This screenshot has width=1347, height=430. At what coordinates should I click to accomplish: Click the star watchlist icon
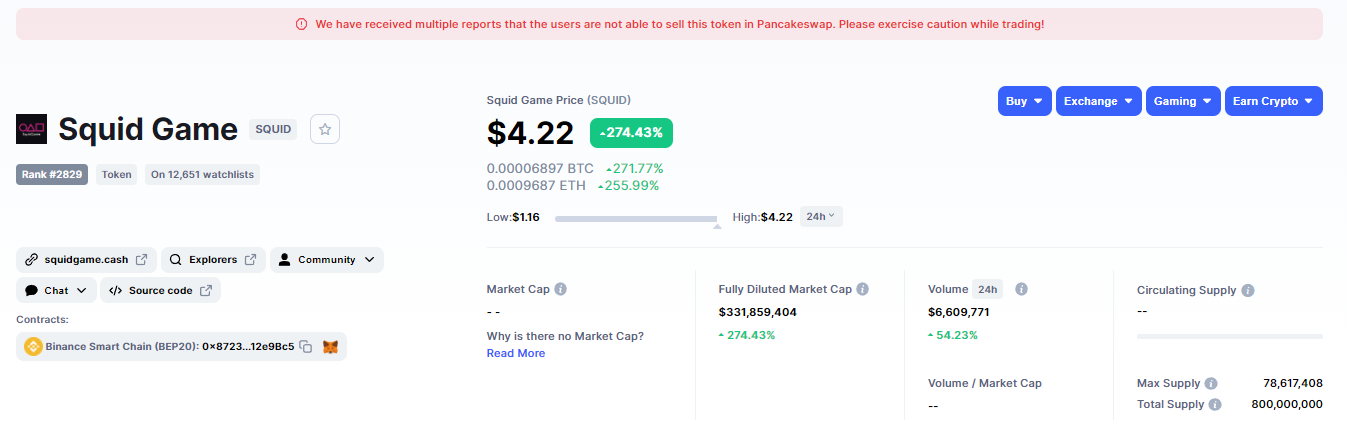pos(326,129)
